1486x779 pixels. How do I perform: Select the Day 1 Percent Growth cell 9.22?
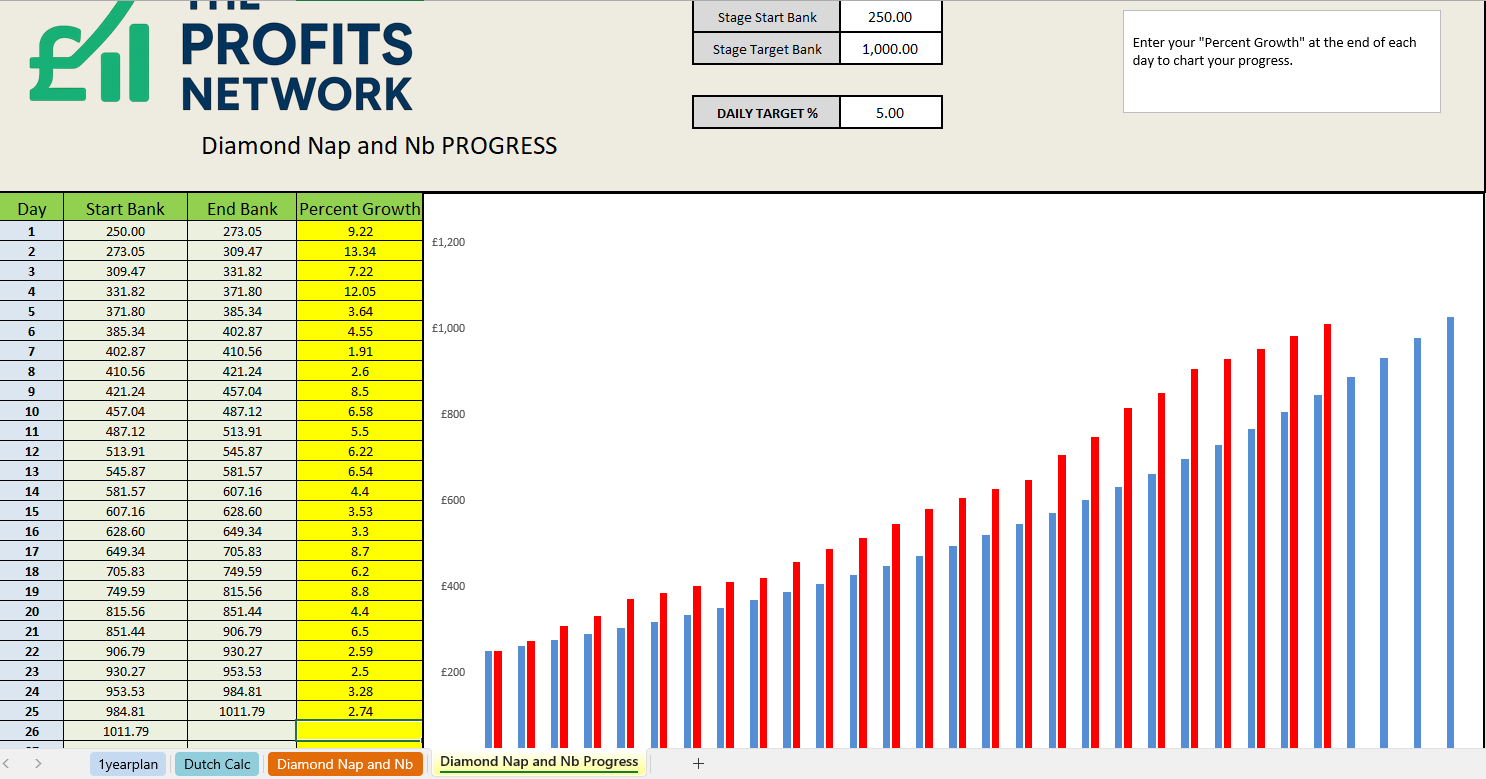coord(360,231)
